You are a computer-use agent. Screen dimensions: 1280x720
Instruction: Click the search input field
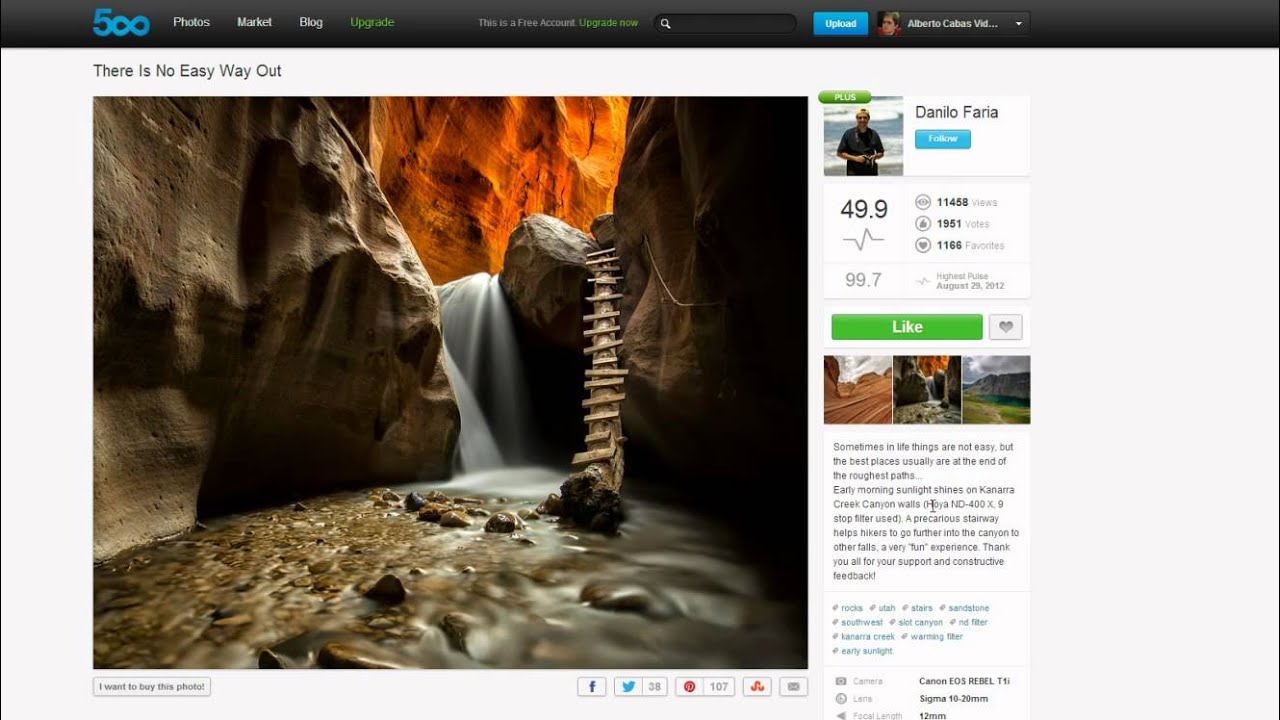(x=725, y=23)
